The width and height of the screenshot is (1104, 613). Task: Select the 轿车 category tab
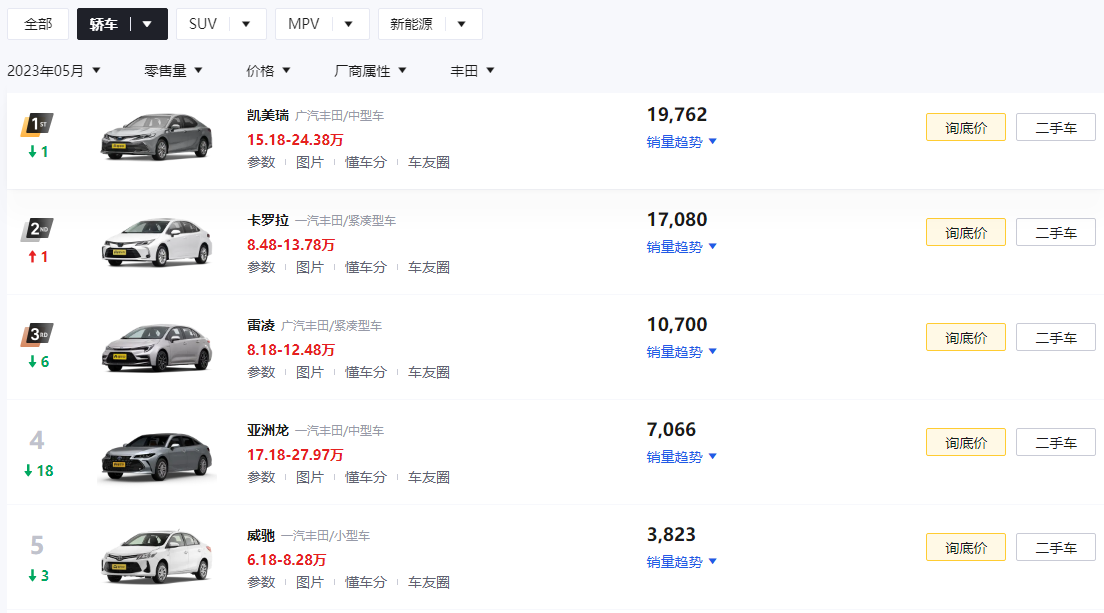pyautogui.click(x=104, y=24)
